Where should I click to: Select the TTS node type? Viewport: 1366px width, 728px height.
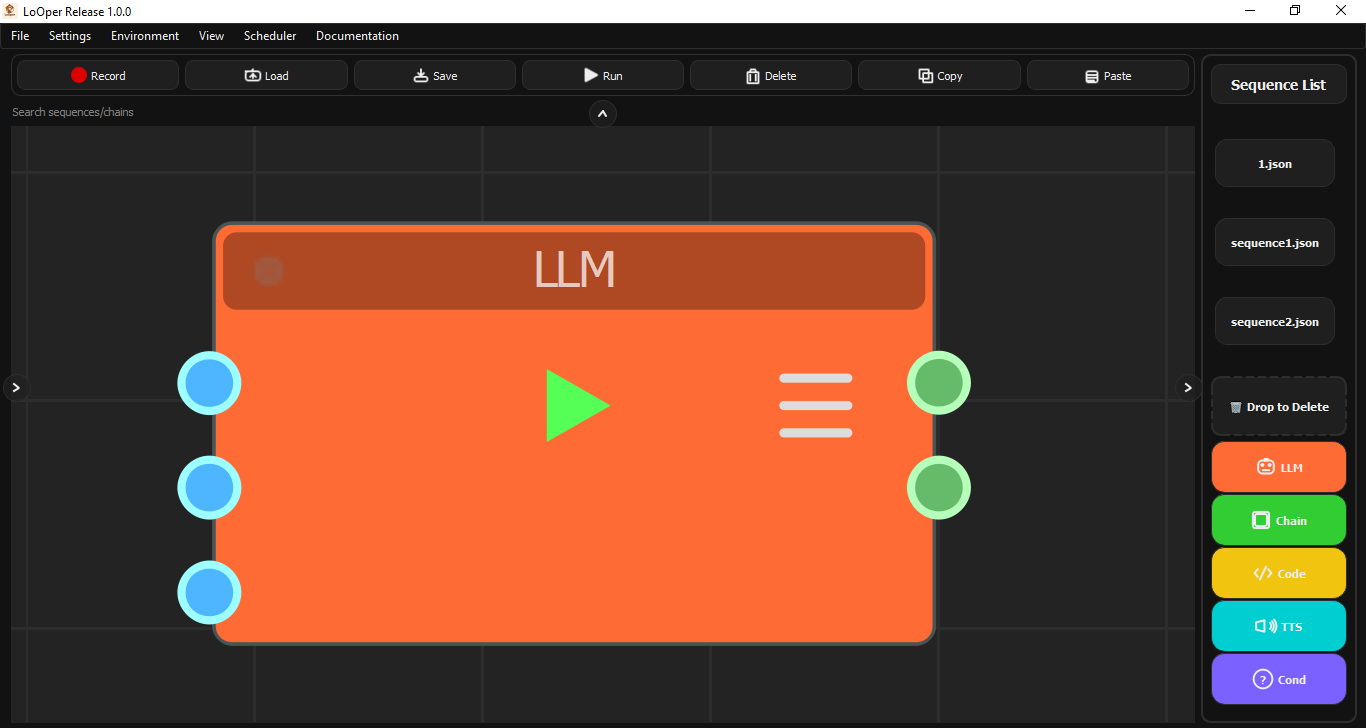tap(1278, 625)
